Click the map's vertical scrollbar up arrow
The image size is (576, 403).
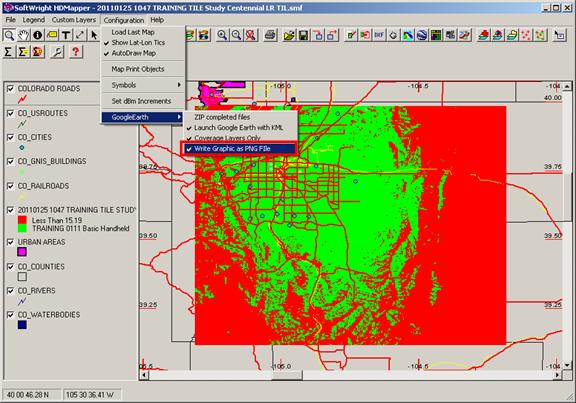568,86
